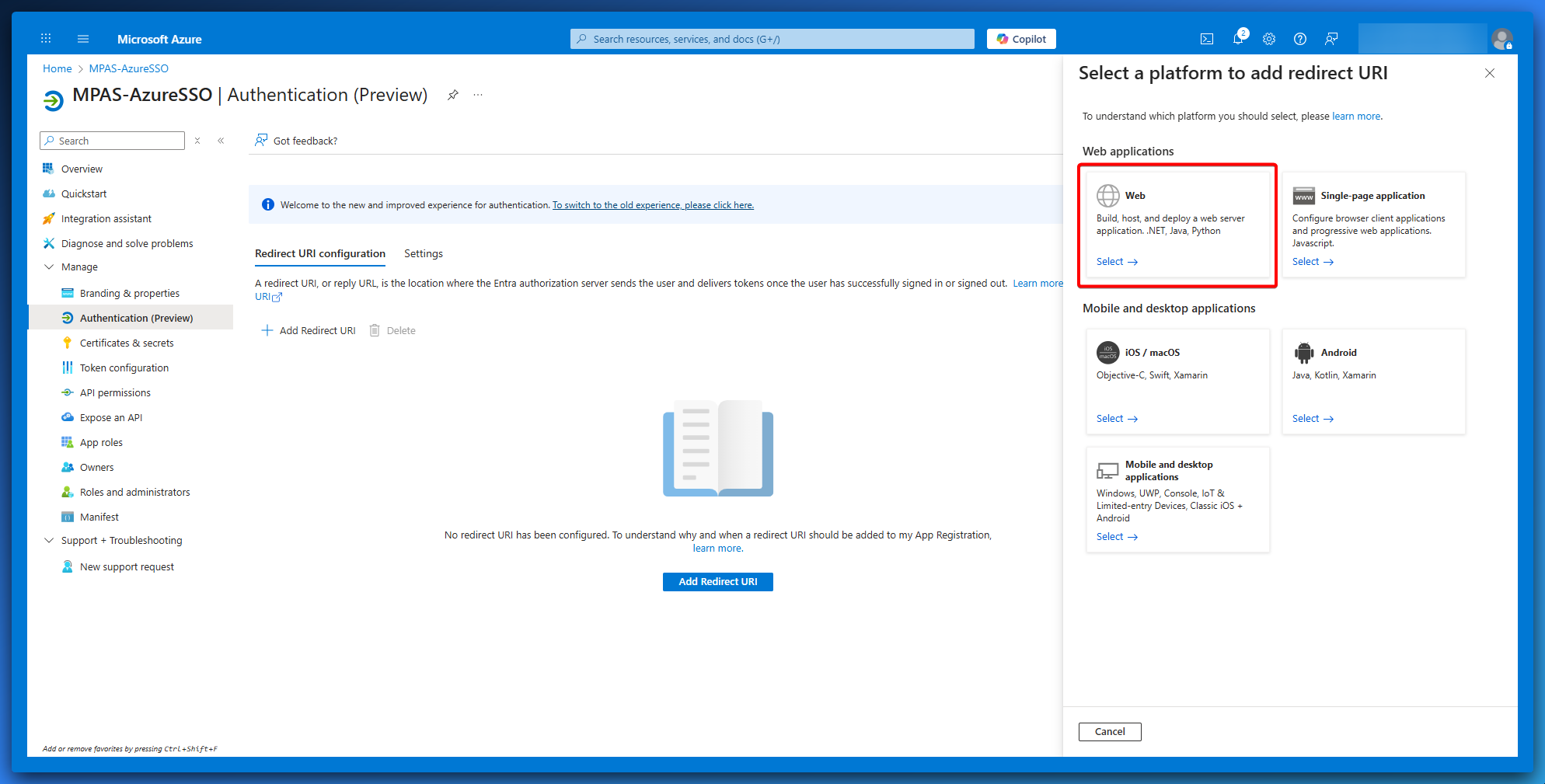Collapse the Support + Troubleshooting section
The width and height of the screenshot is (1545, 784).
coord(49,540)
